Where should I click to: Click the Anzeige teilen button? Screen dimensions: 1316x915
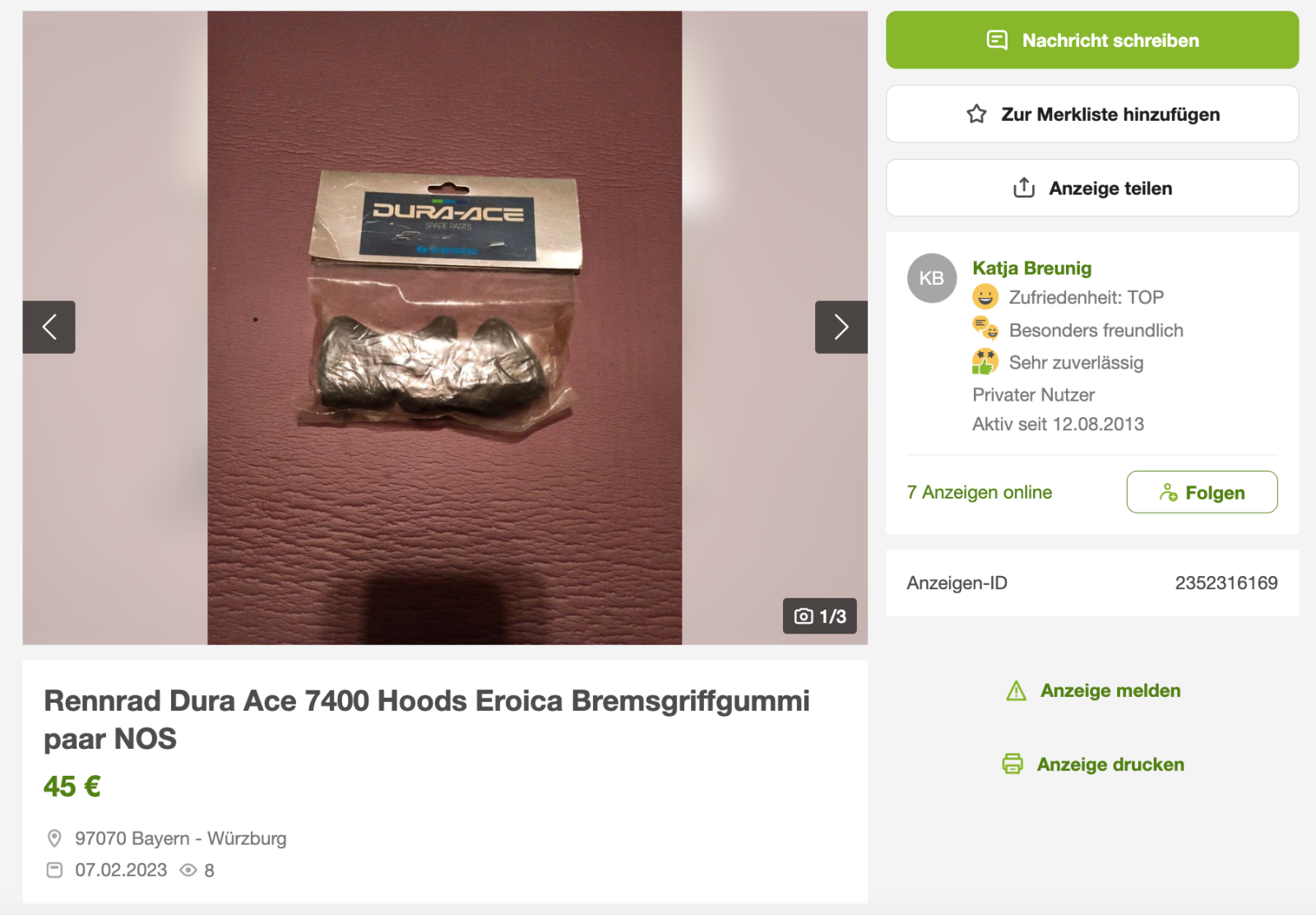pyautogui.click(x=1092, y=188)
